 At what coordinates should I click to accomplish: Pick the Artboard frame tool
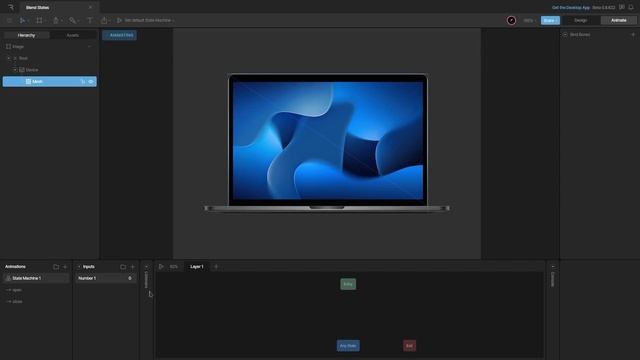coord(39,20)
